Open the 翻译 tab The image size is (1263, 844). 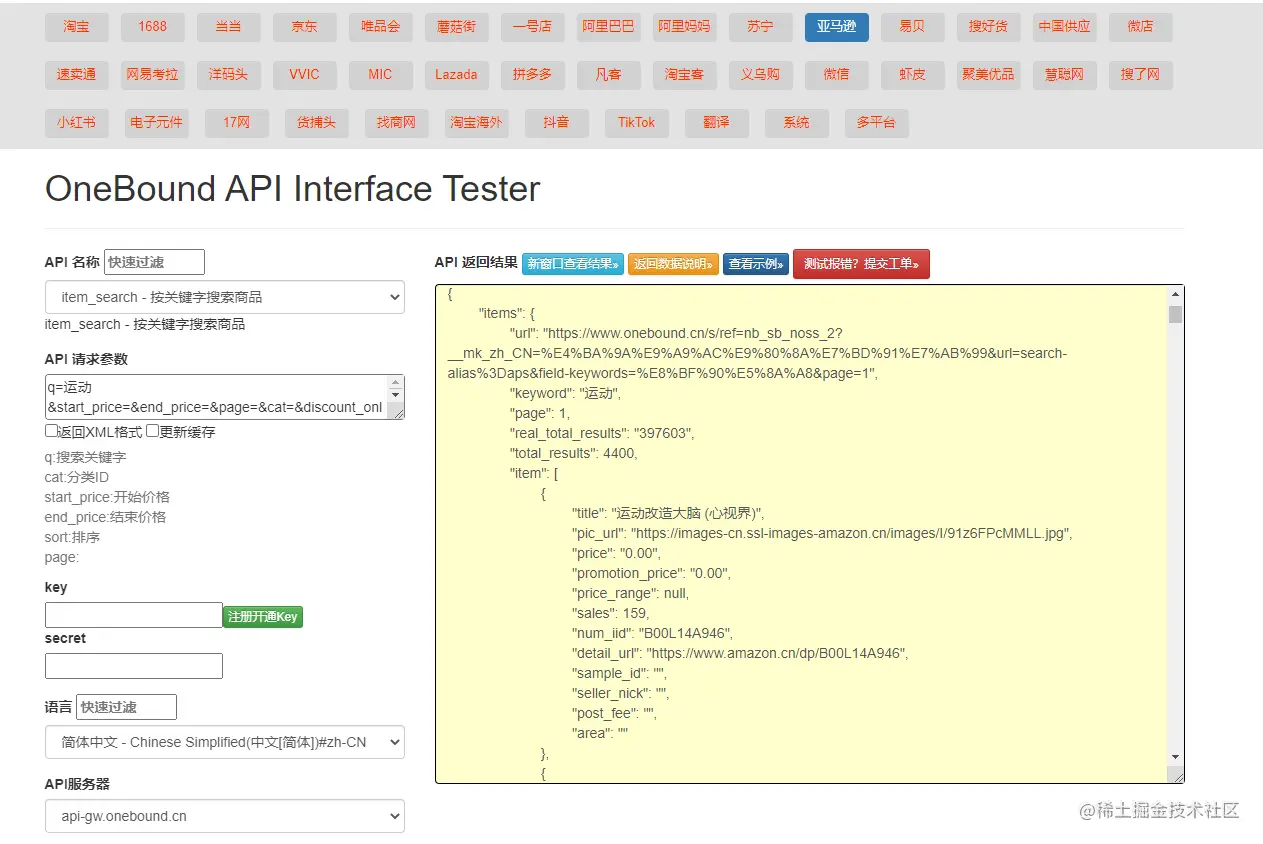[716, 123]
